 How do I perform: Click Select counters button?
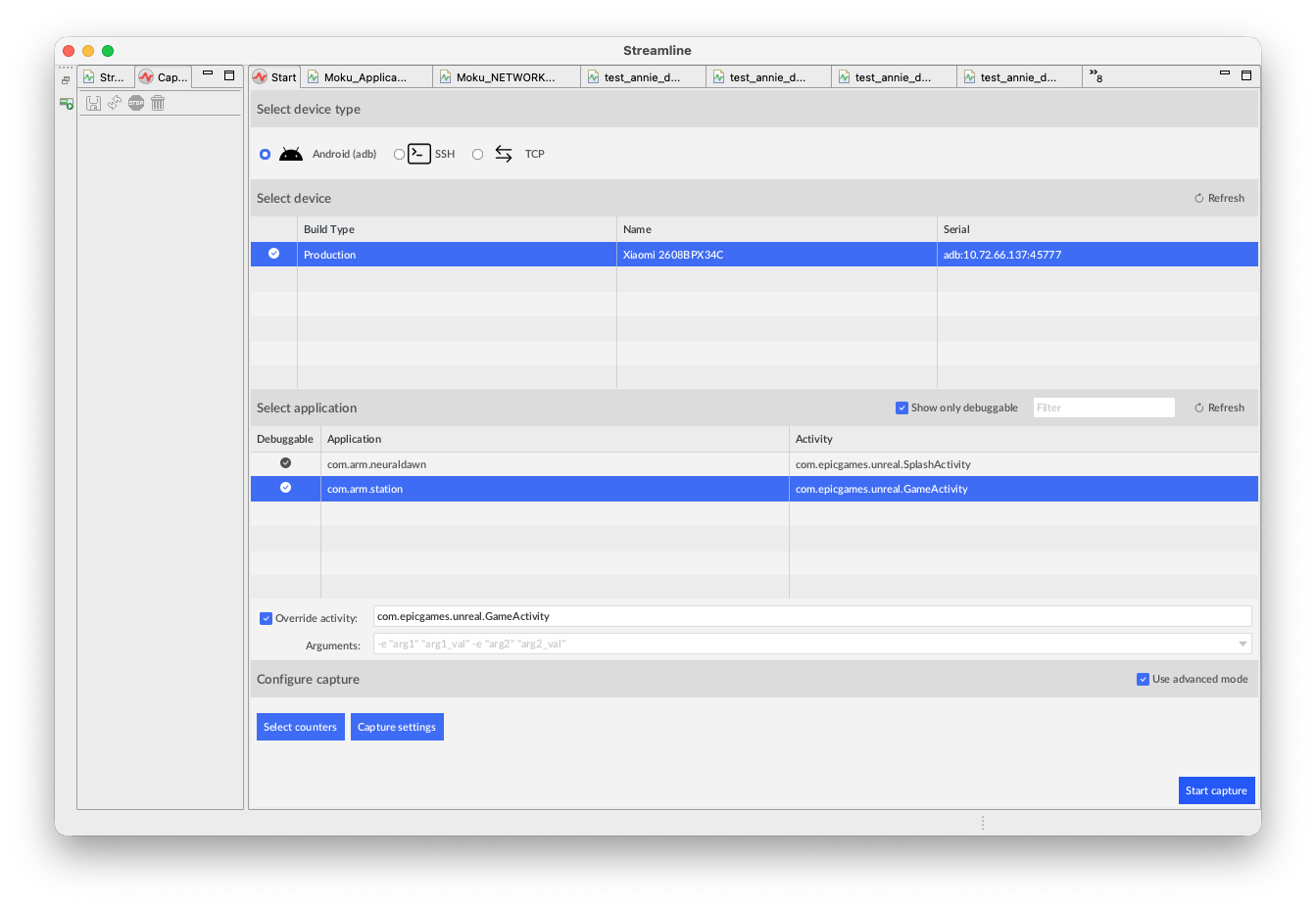(301, 727)
